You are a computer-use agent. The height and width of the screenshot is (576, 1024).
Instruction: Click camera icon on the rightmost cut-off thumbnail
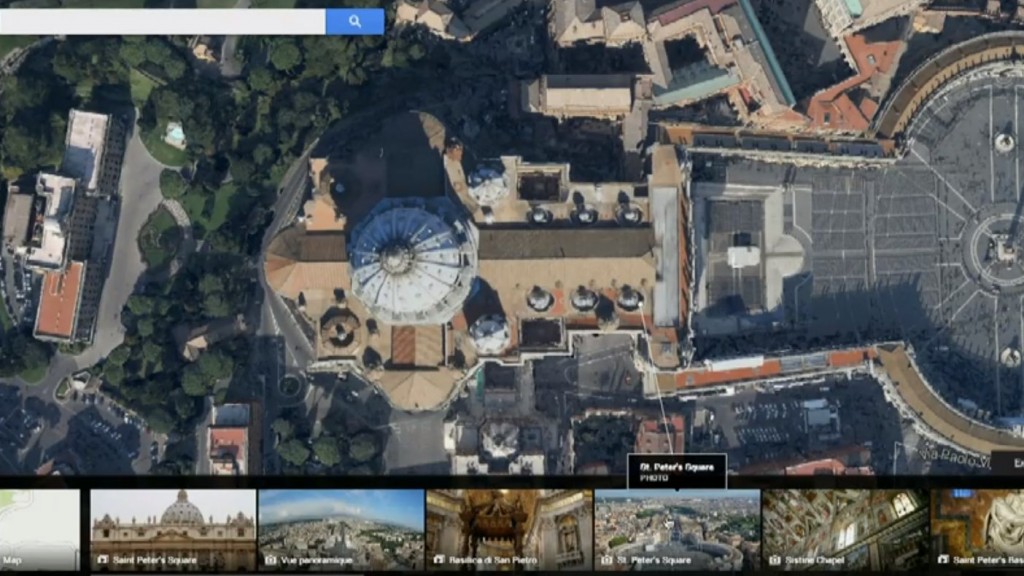click(942, 560)
